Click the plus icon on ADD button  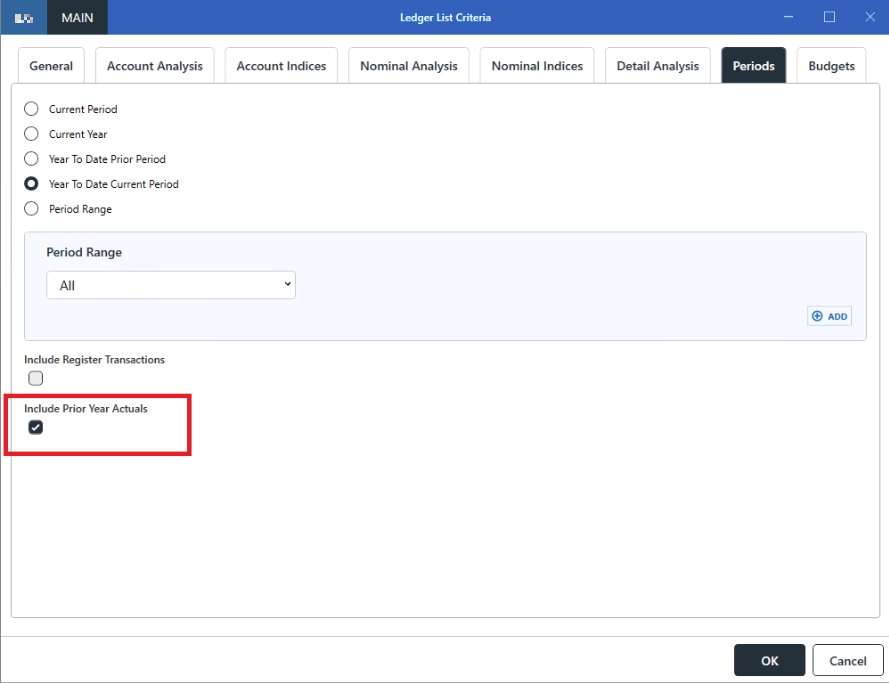click(x=817, y=316)
